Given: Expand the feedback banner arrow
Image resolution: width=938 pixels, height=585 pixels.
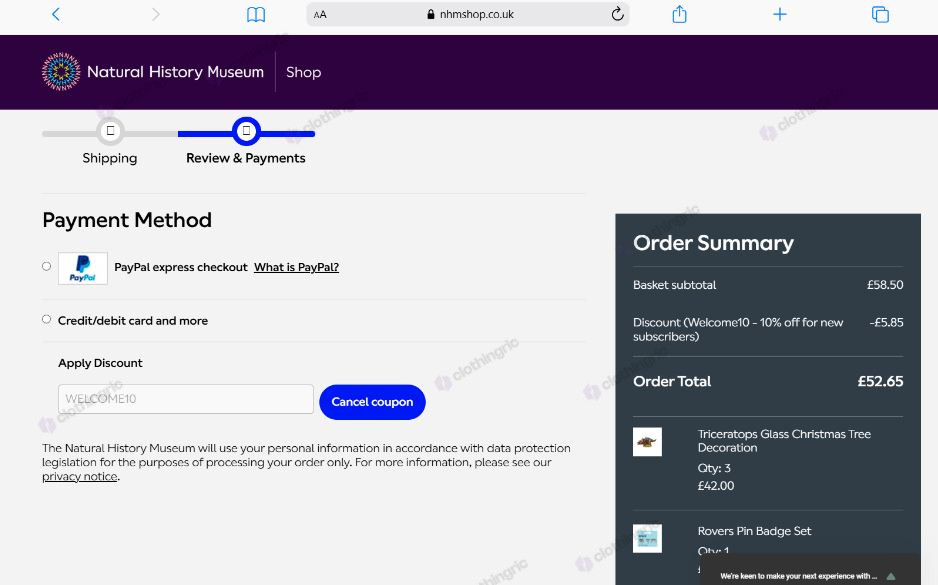Looking at the screenshot, I should [x=891, y=576].
